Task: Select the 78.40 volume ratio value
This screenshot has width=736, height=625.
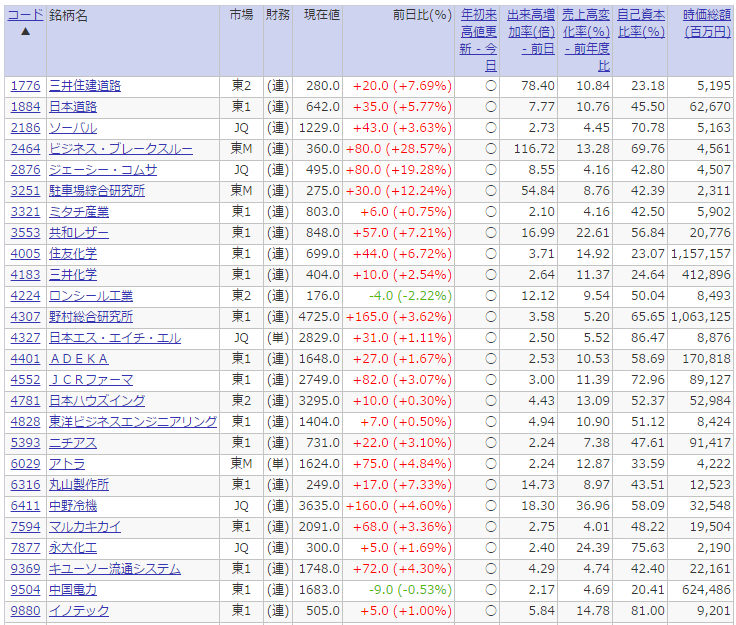Action: (538, 86)
